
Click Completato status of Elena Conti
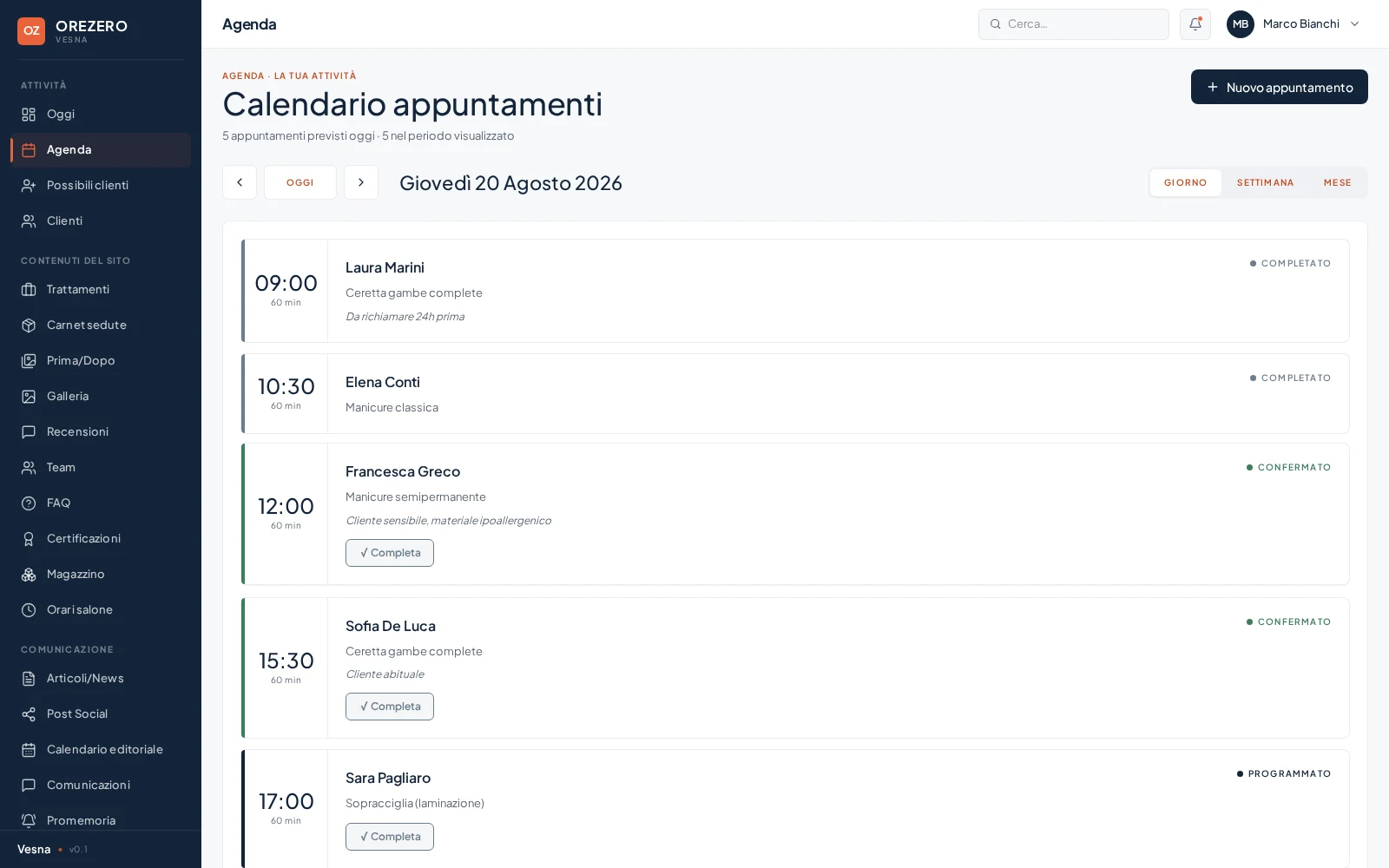click(1290, 378)
